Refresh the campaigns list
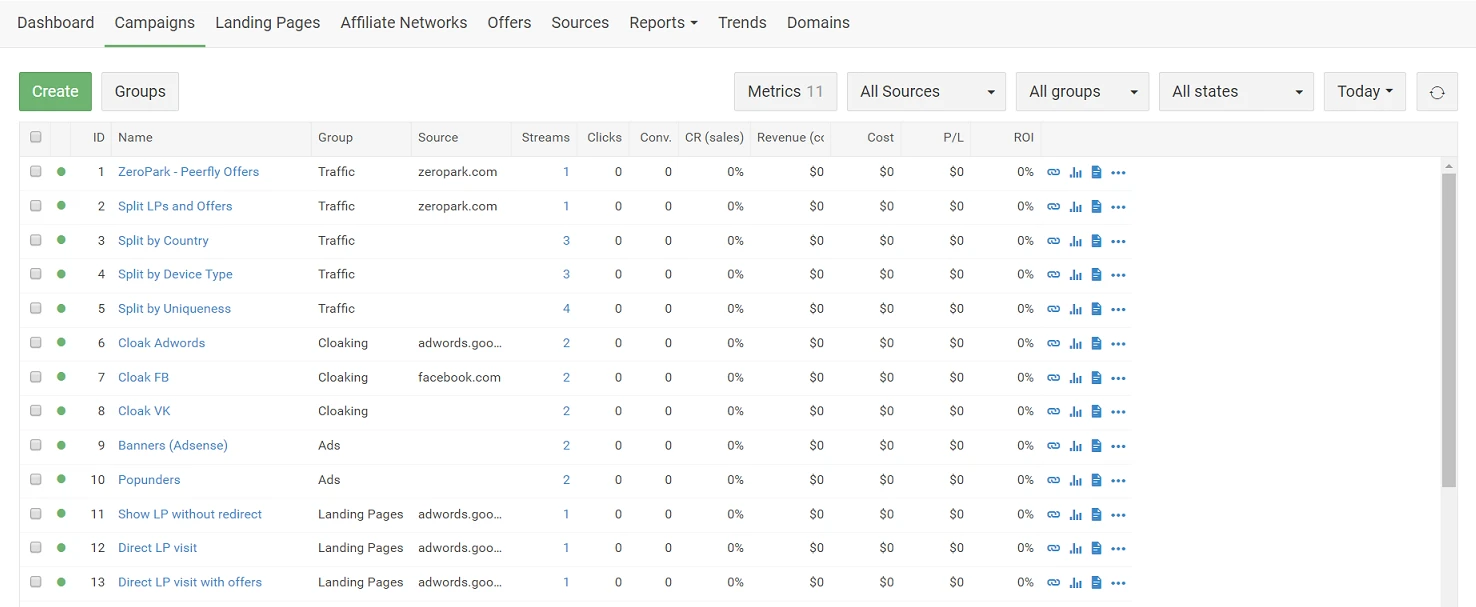The height and width of the screenshot is (607, 1476). 1437,92
